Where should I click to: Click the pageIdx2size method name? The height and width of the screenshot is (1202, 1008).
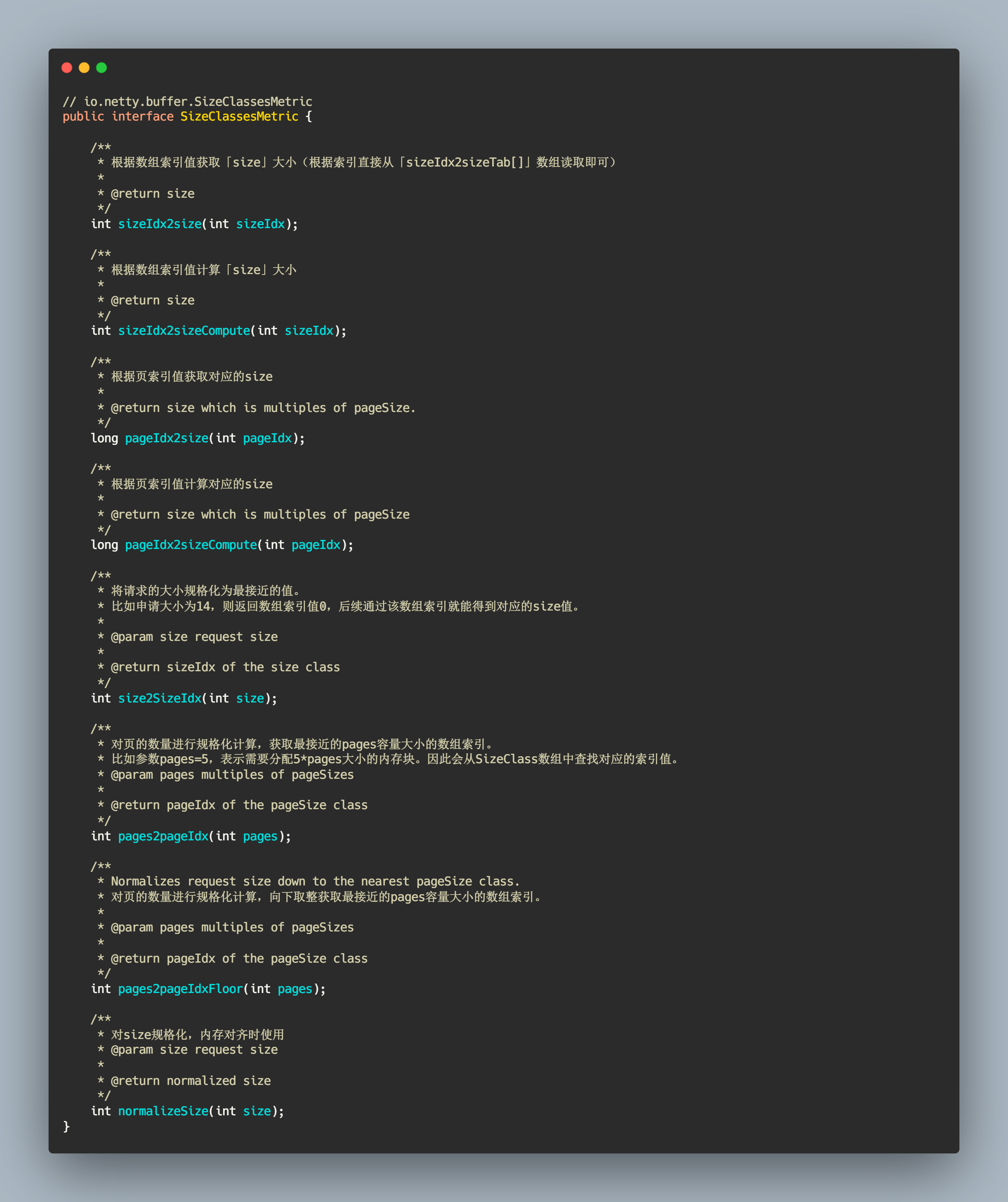tap(167, 438)
